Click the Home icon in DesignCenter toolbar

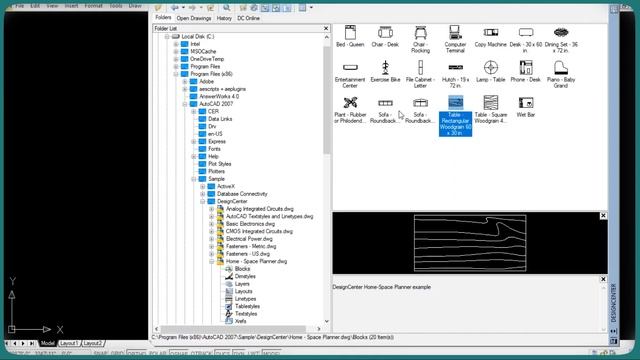click(254, 7)
